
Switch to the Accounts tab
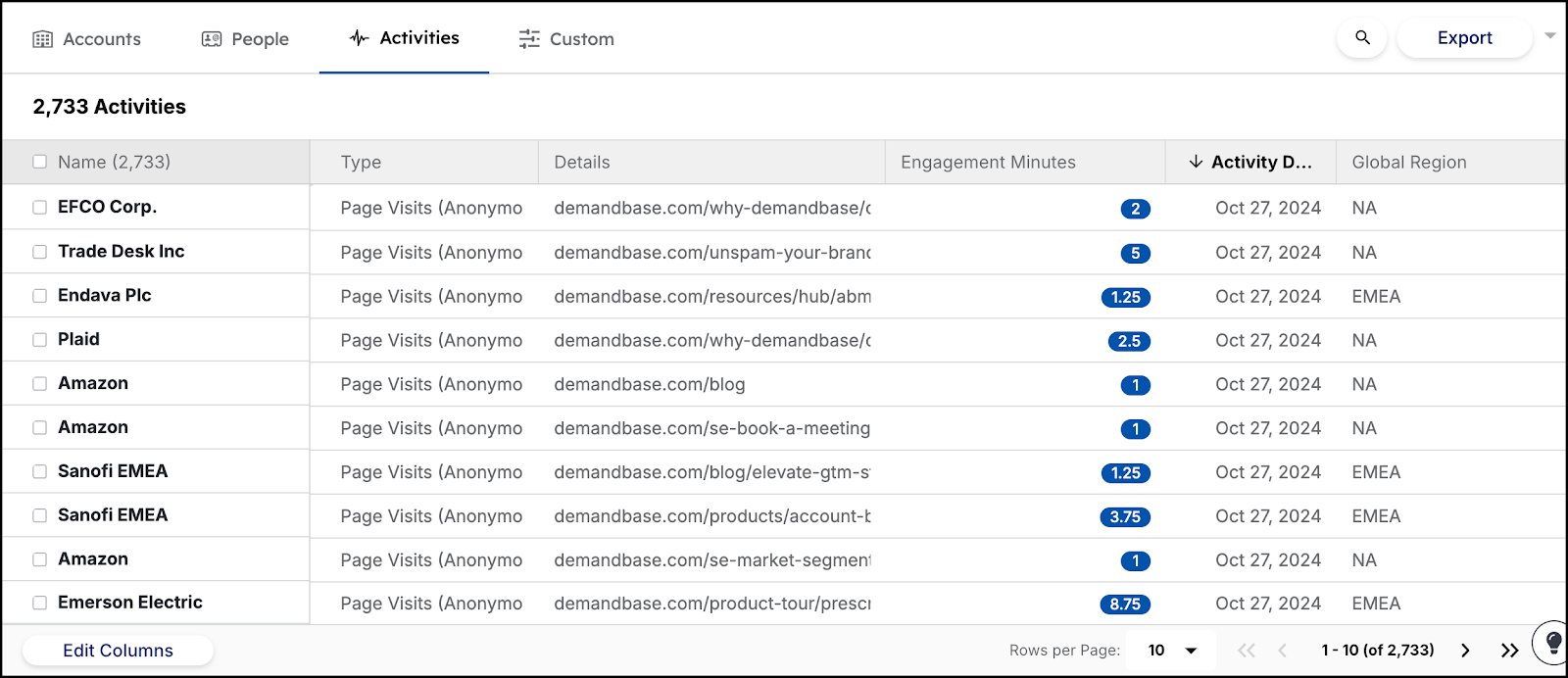(x=87, y=39)
